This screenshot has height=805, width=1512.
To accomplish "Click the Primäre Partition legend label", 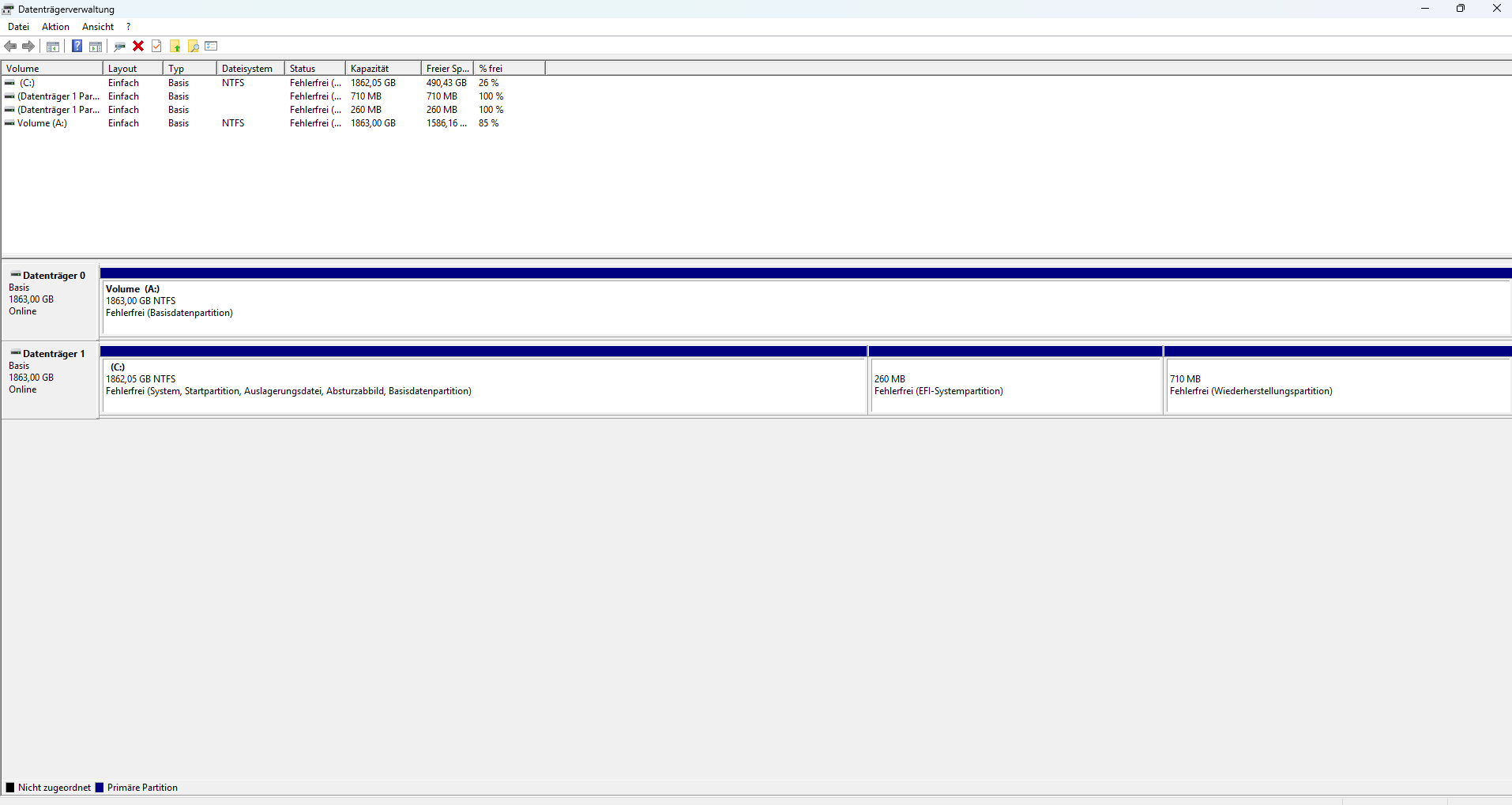I will tap(142, 788).
